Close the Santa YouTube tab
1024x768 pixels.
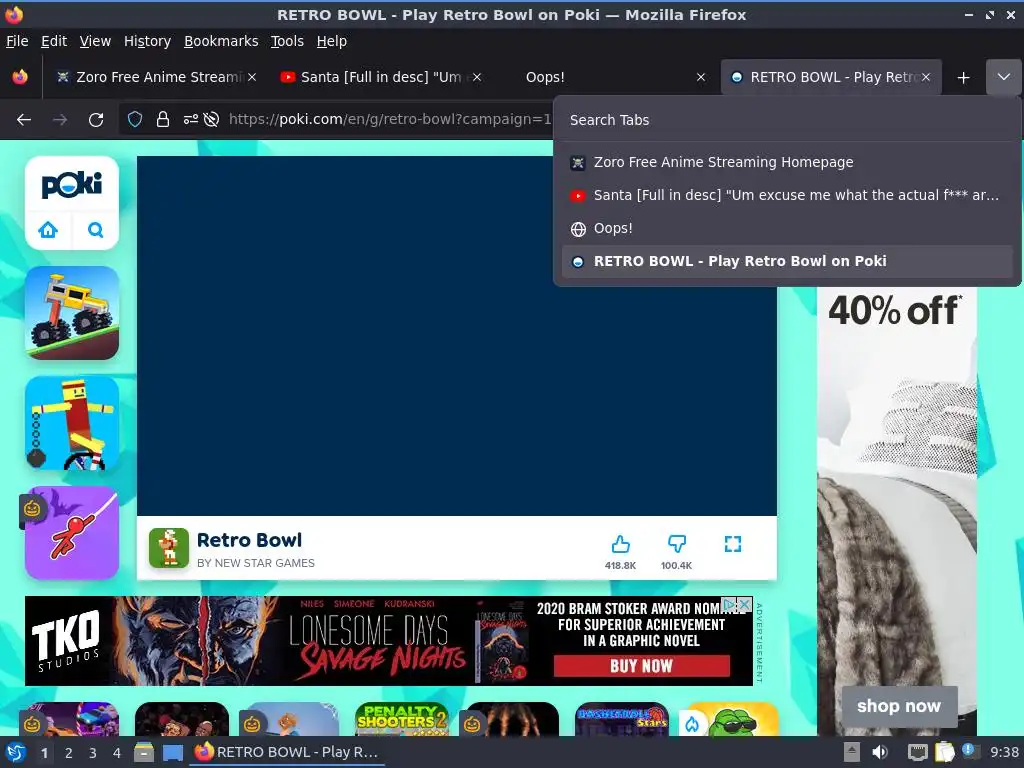[477, 77]
